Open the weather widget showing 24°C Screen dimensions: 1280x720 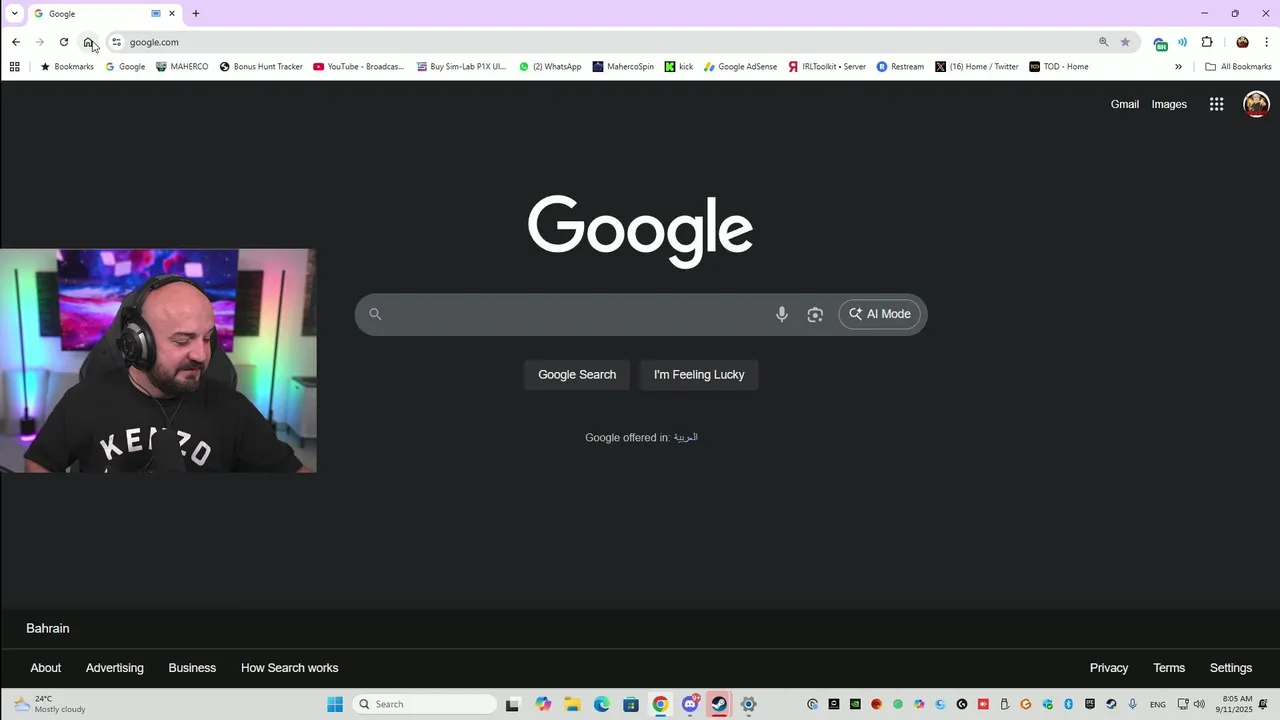[50, 704]
